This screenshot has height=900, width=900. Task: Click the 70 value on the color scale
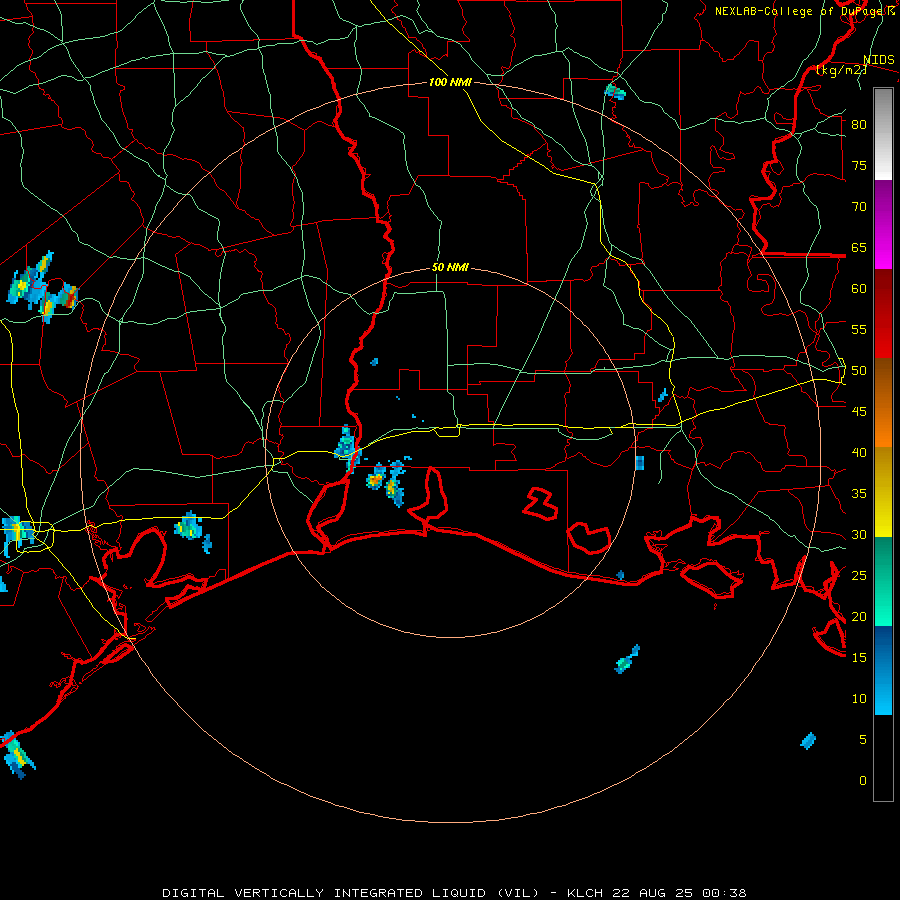coord(859,207)
